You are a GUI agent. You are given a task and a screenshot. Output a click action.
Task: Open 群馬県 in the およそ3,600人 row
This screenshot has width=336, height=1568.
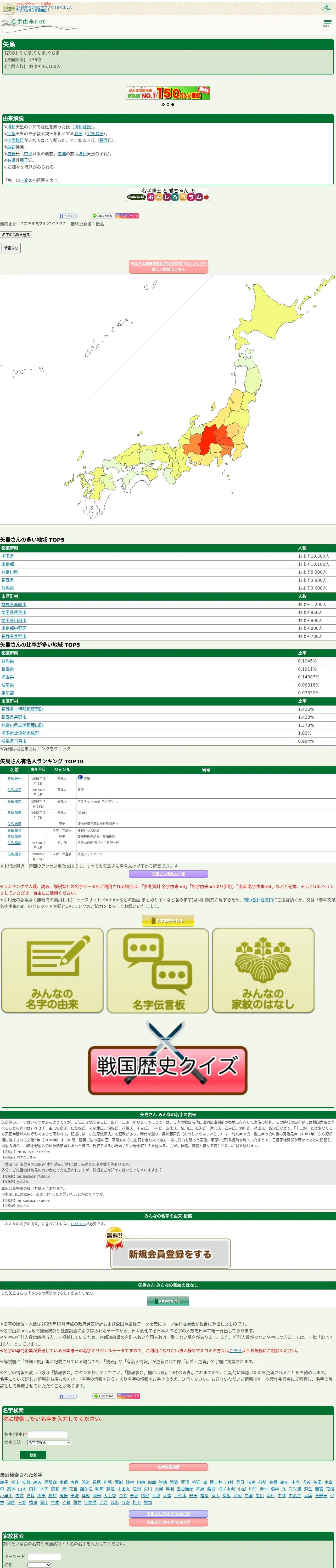(x=7, y=588)
